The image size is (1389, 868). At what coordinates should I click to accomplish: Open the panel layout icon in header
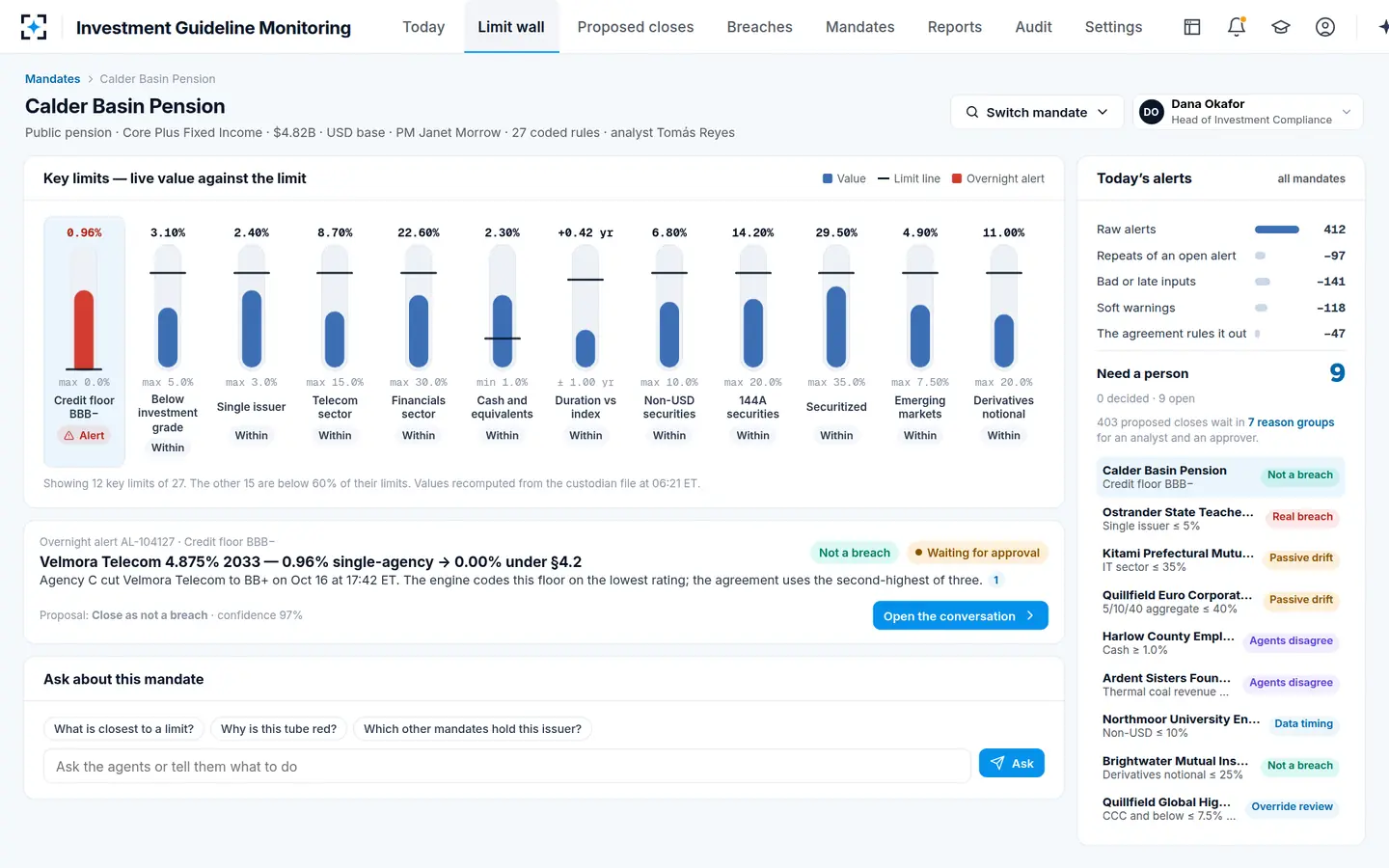(x=1192, y=27)
